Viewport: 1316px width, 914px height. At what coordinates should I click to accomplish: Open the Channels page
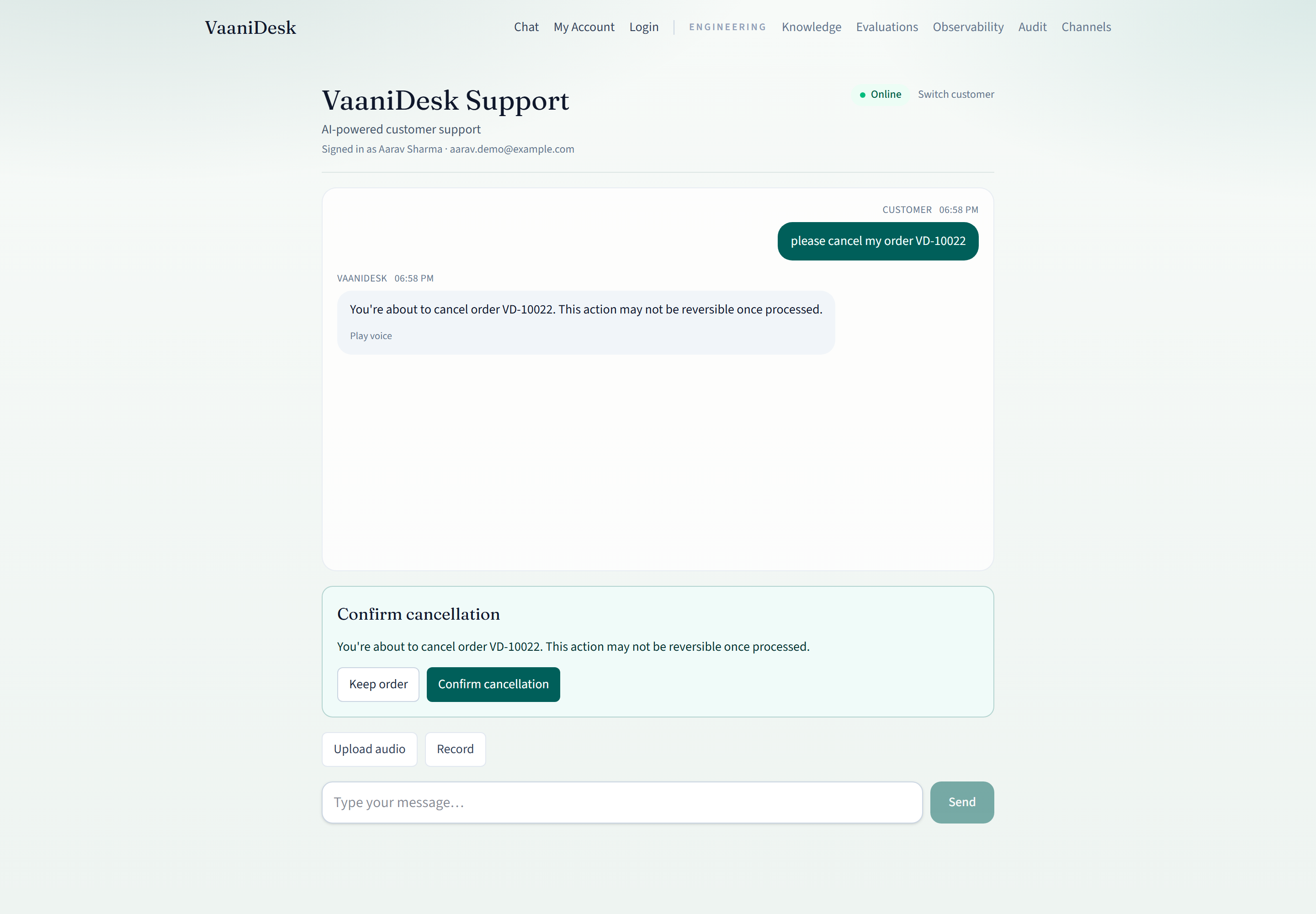click(x=1086, y=27)
